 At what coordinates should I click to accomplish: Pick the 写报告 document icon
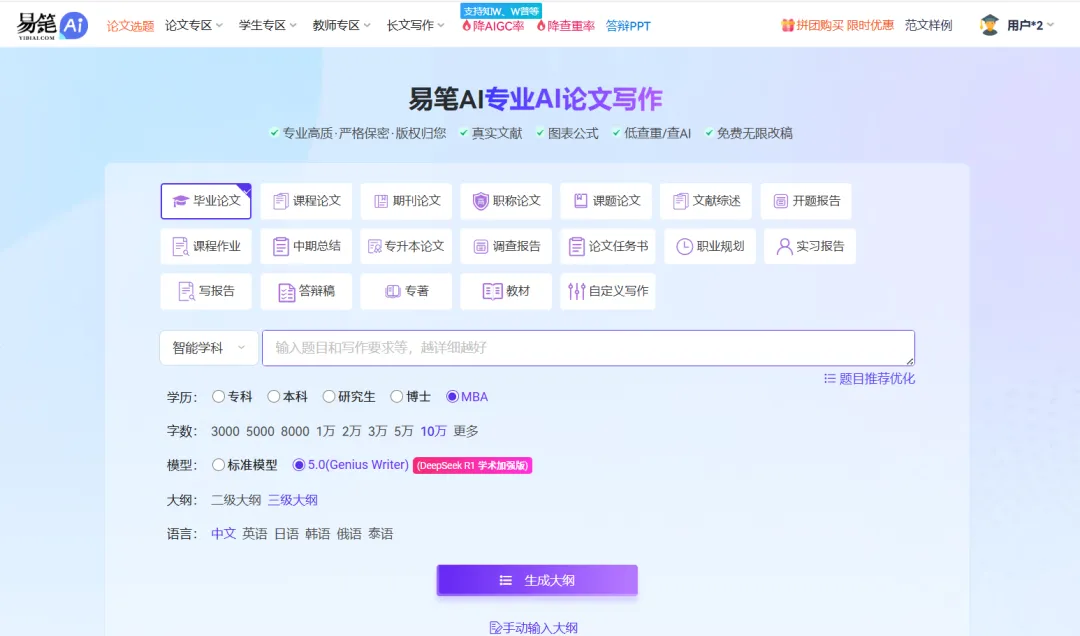click(186, 291)
